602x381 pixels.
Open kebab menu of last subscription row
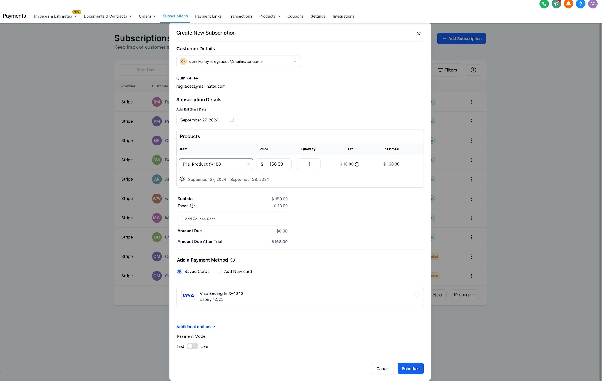tap(471, 276)
